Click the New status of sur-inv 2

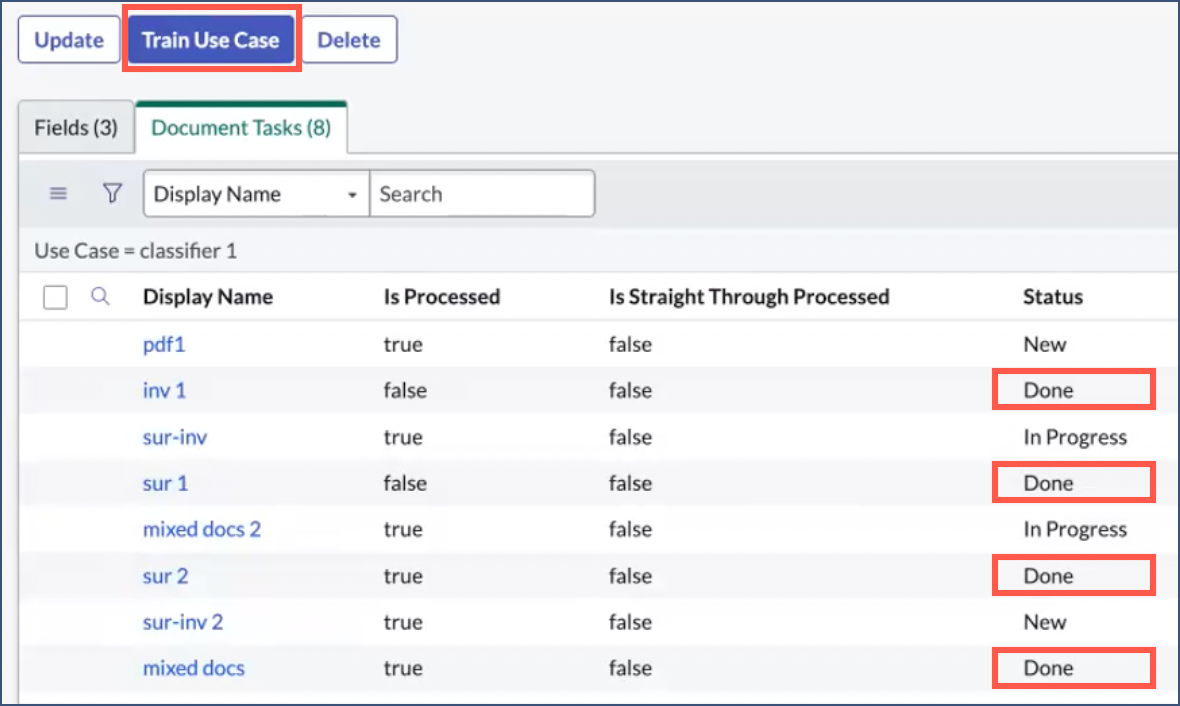point(1045,622)
